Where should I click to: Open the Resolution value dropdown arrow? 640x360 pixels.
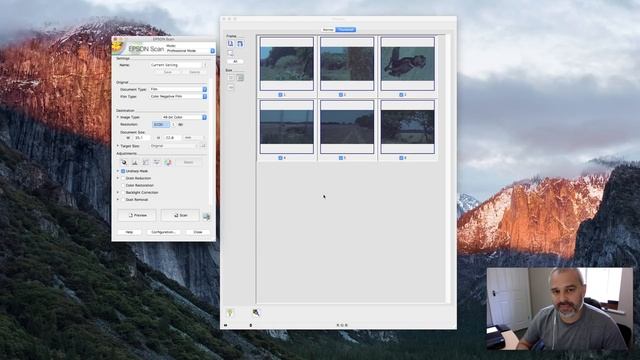[173, 124]
